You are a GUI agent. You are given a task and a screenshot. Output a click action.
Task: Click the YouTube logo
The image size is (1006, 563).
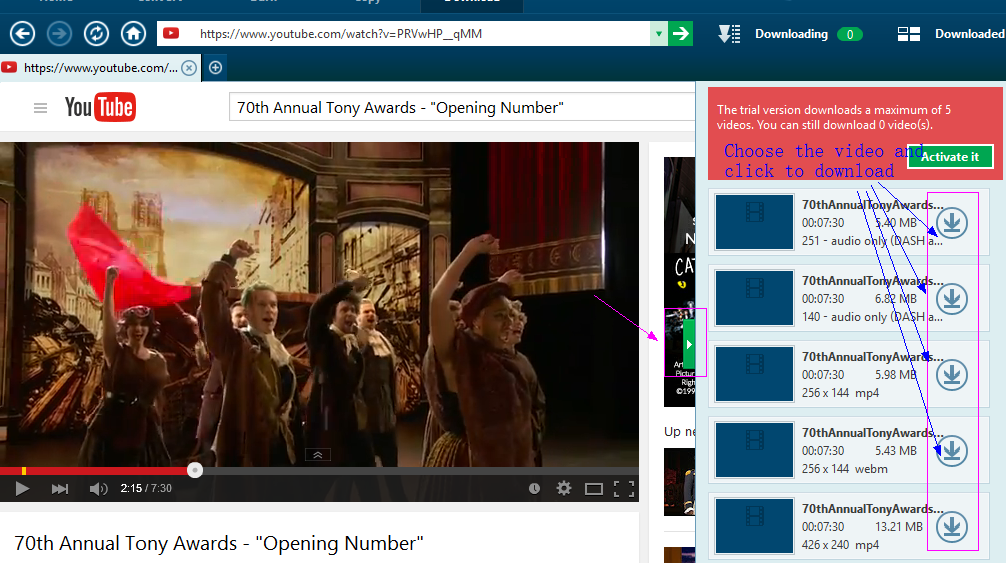[x=99, y=107]
